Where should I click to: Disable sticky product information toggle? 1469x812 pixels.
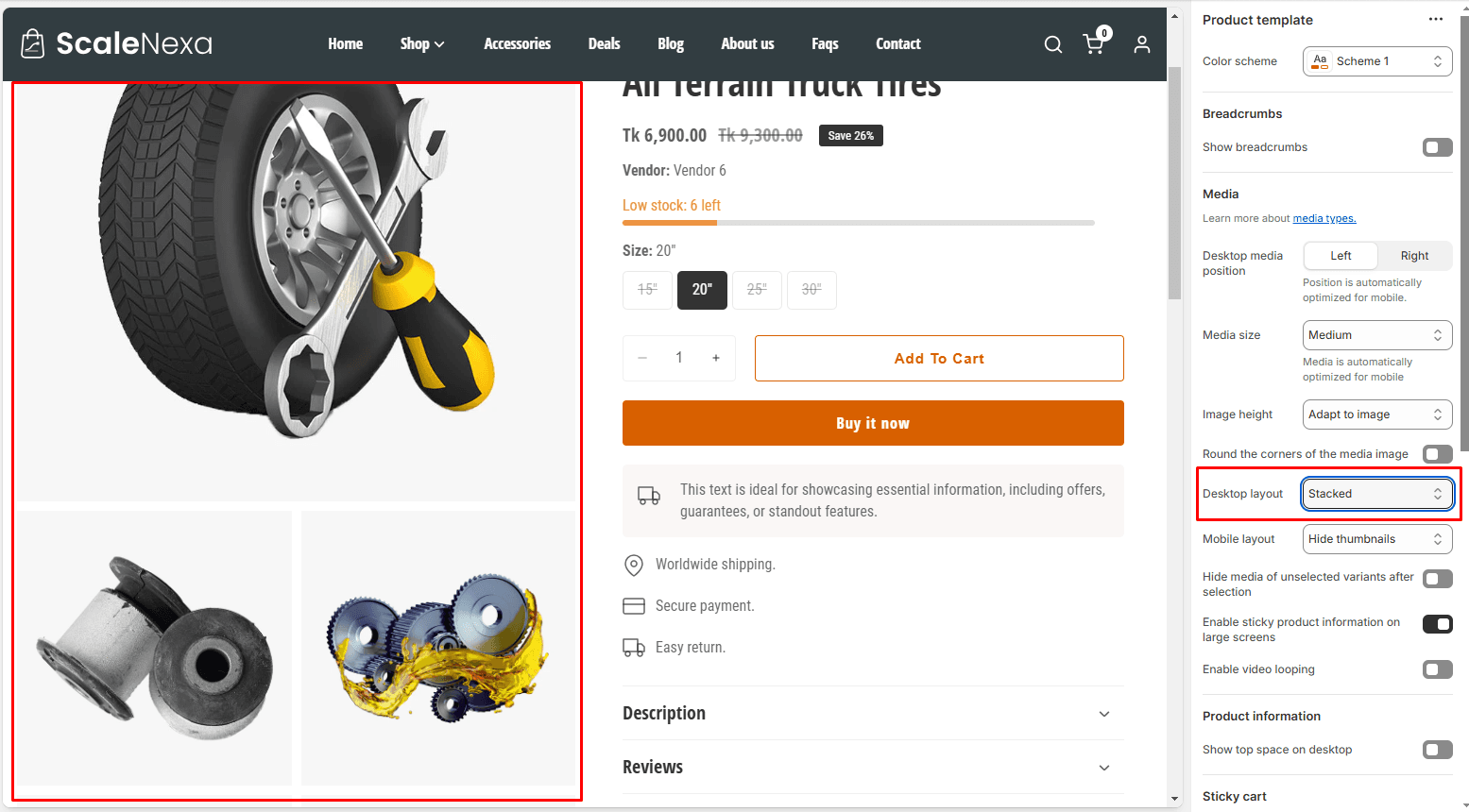1437,624
